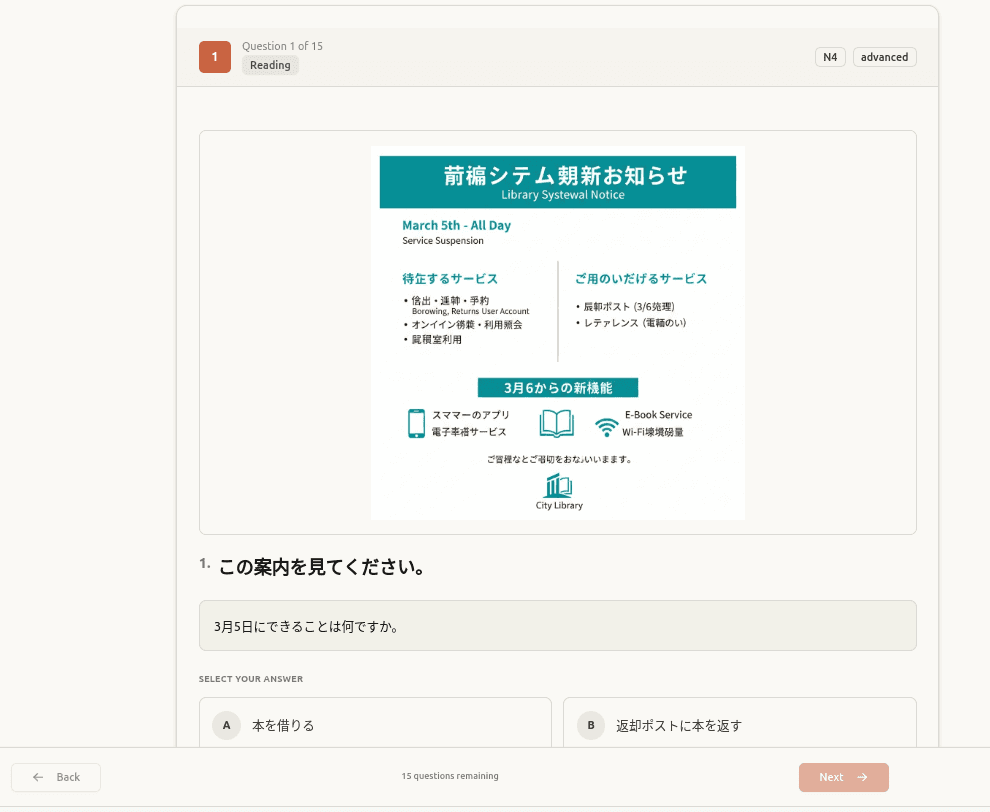Click the 3月6からの新機能 banner
This screenshot has height=812, width=990.
[x=558, y=388]
